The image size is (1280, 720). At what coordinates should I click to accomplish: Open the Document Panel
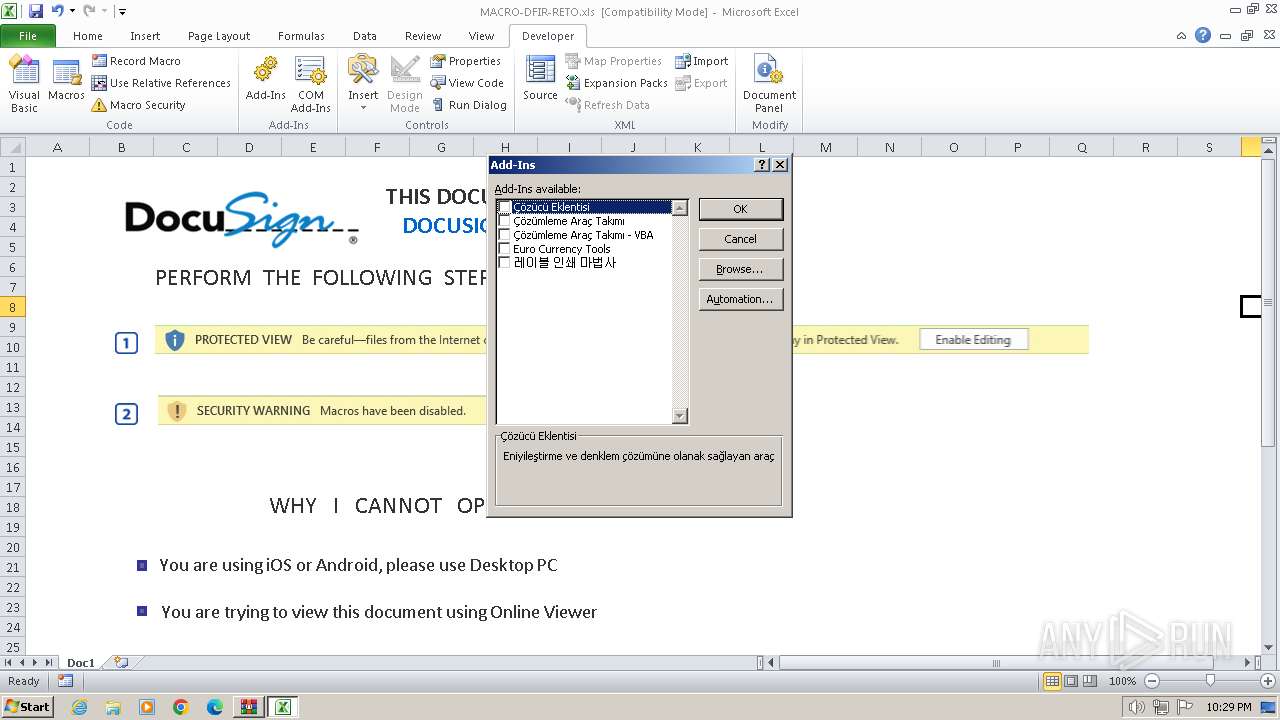point(769,84)
